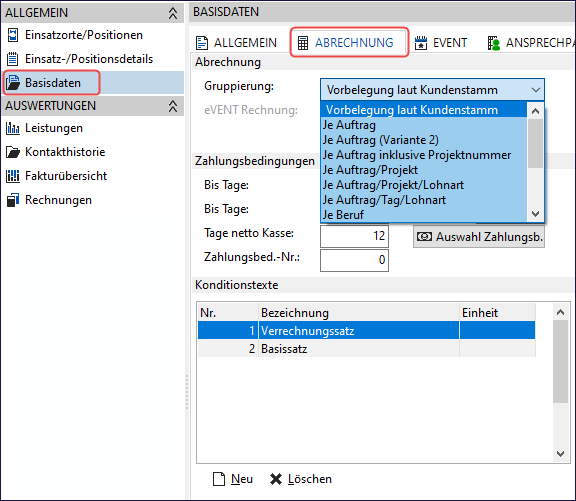Click the calculator icon on Abrechnung tab
576x501 pixels.
point(303,43)
